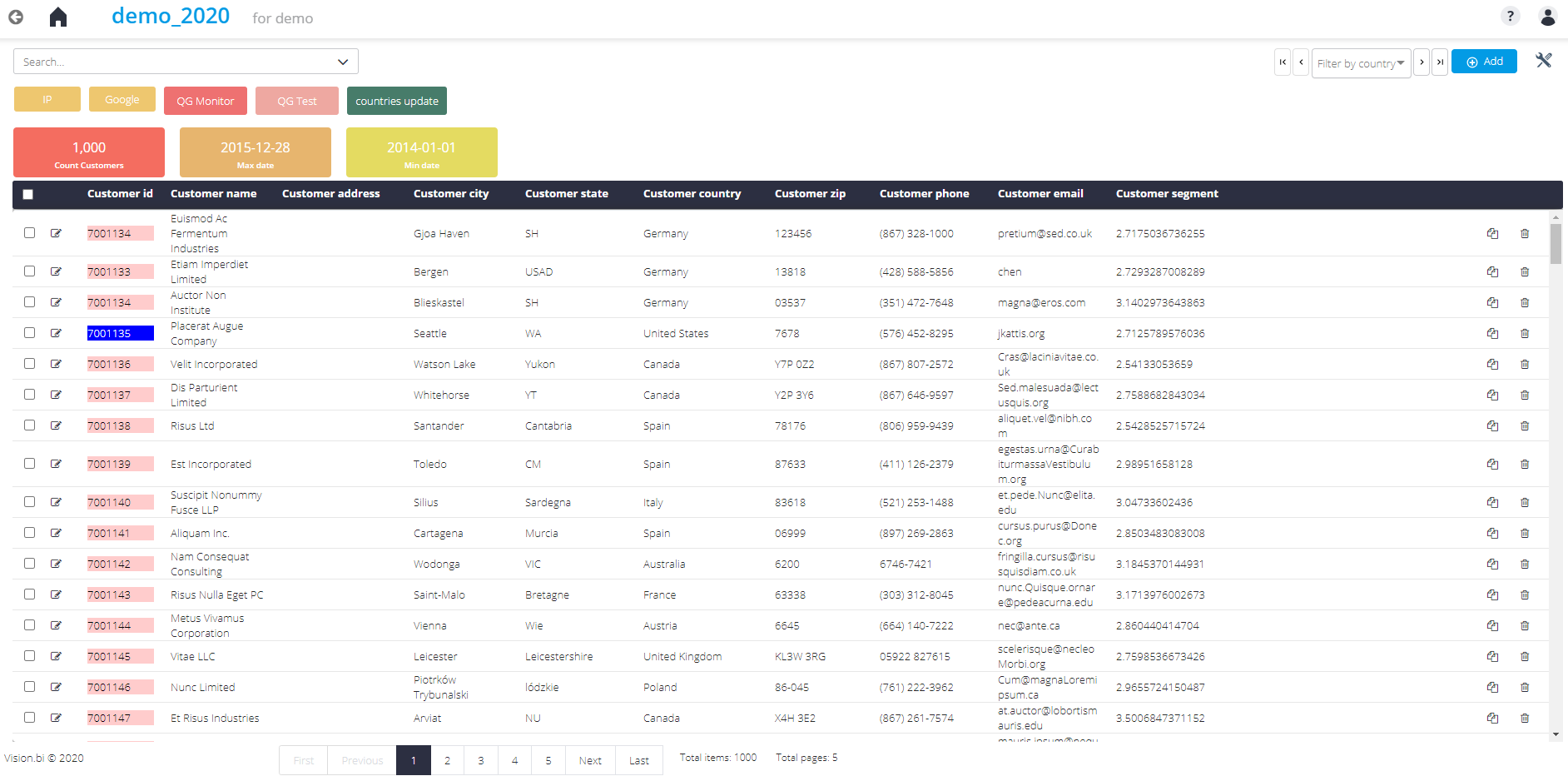
Task: Select checkbox for customer 7001137
Action: pyautogui.click(x=29, y=394)
